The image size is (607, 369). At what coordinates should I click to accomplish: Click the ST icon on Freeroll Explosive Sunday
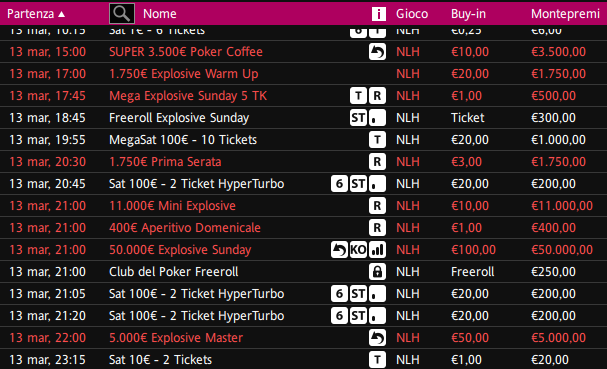point(358,118)
